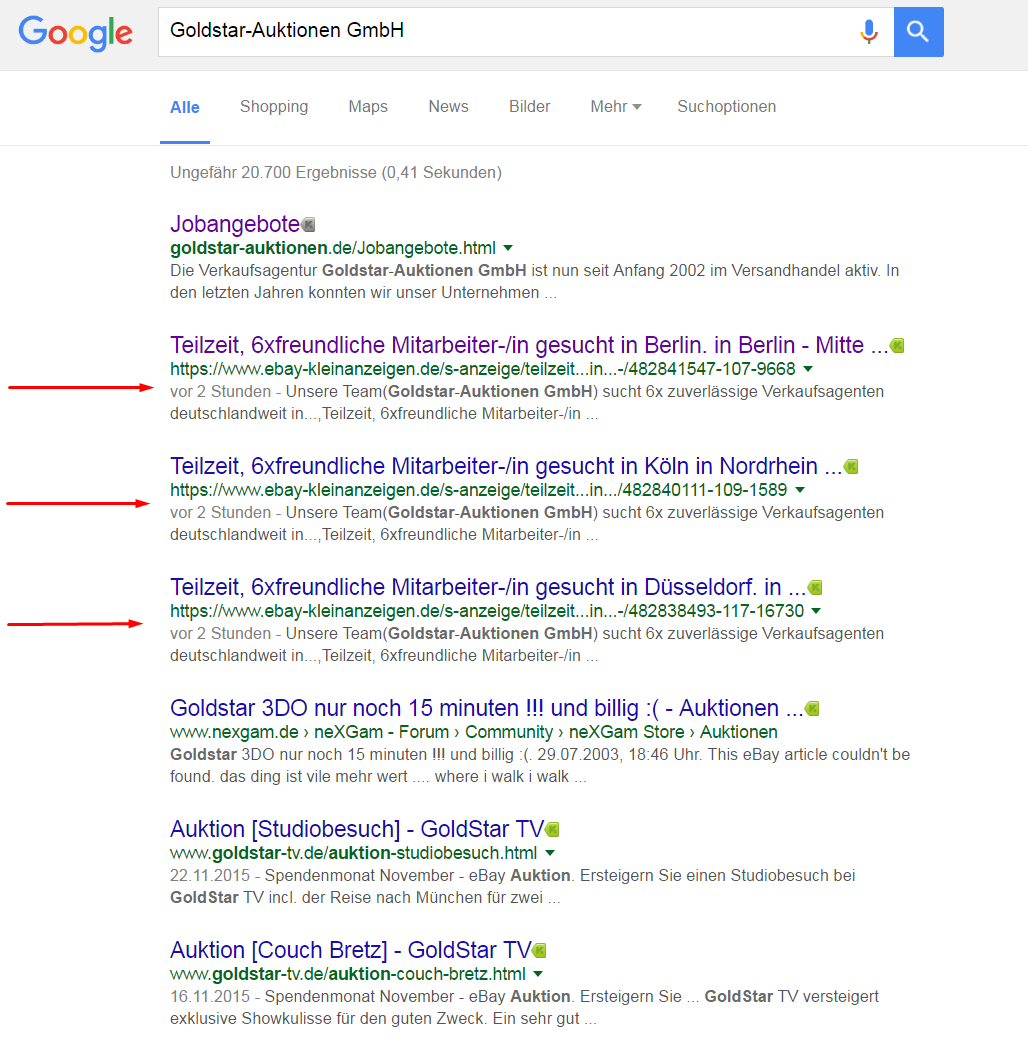Open Auktion [Studiobesuch] - GoldStar TV link
This screenshot has width=1028, height=1045.
(x=357, y=829)
